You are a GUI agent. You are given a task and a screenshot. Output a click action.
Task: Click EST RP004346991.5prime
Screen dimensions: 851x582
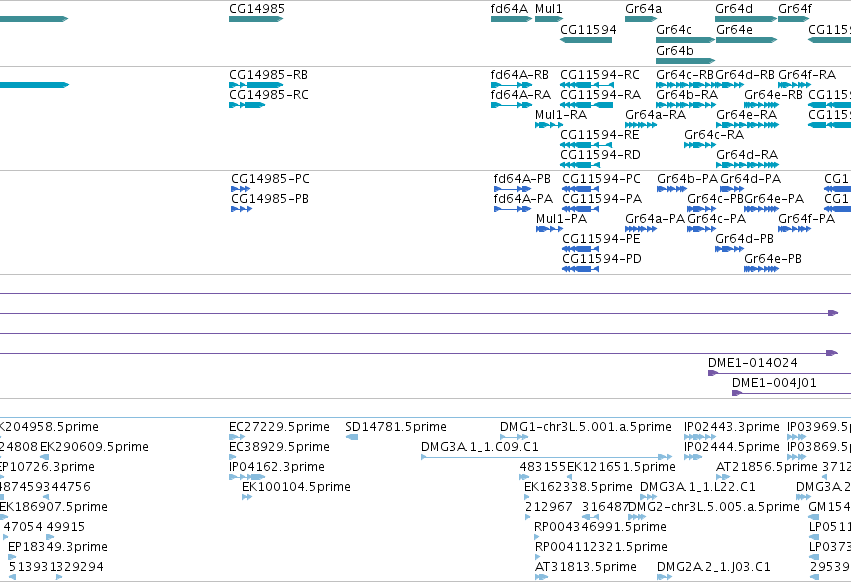point(537,537)
